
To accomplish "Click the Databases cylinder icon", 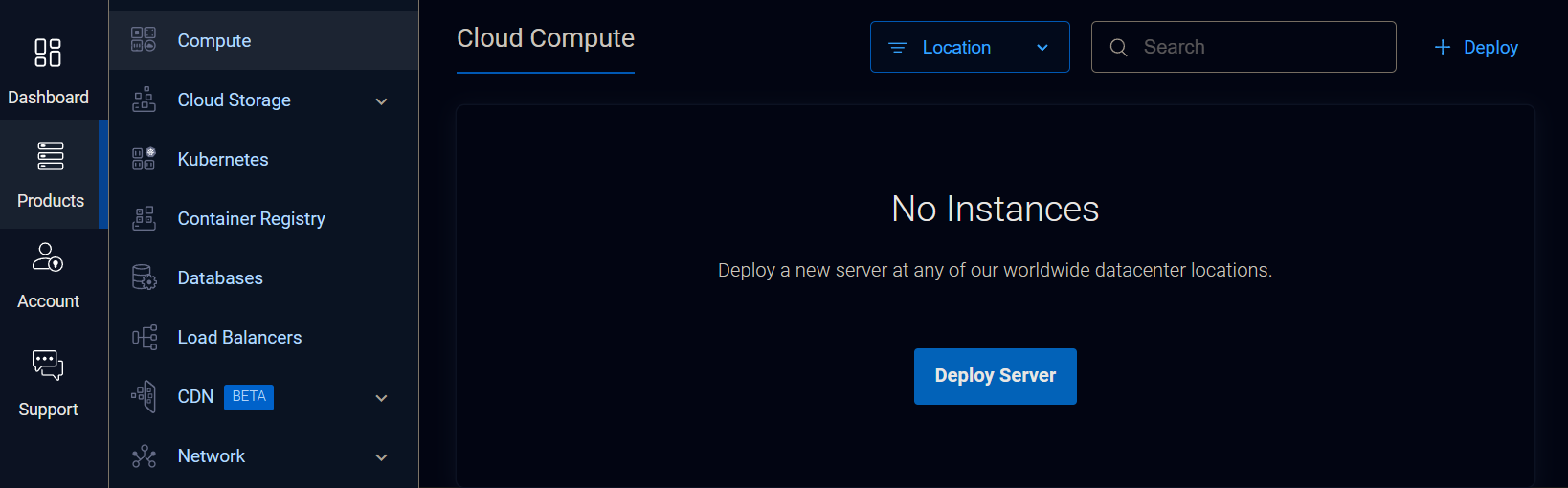I will tap(144, 277).
